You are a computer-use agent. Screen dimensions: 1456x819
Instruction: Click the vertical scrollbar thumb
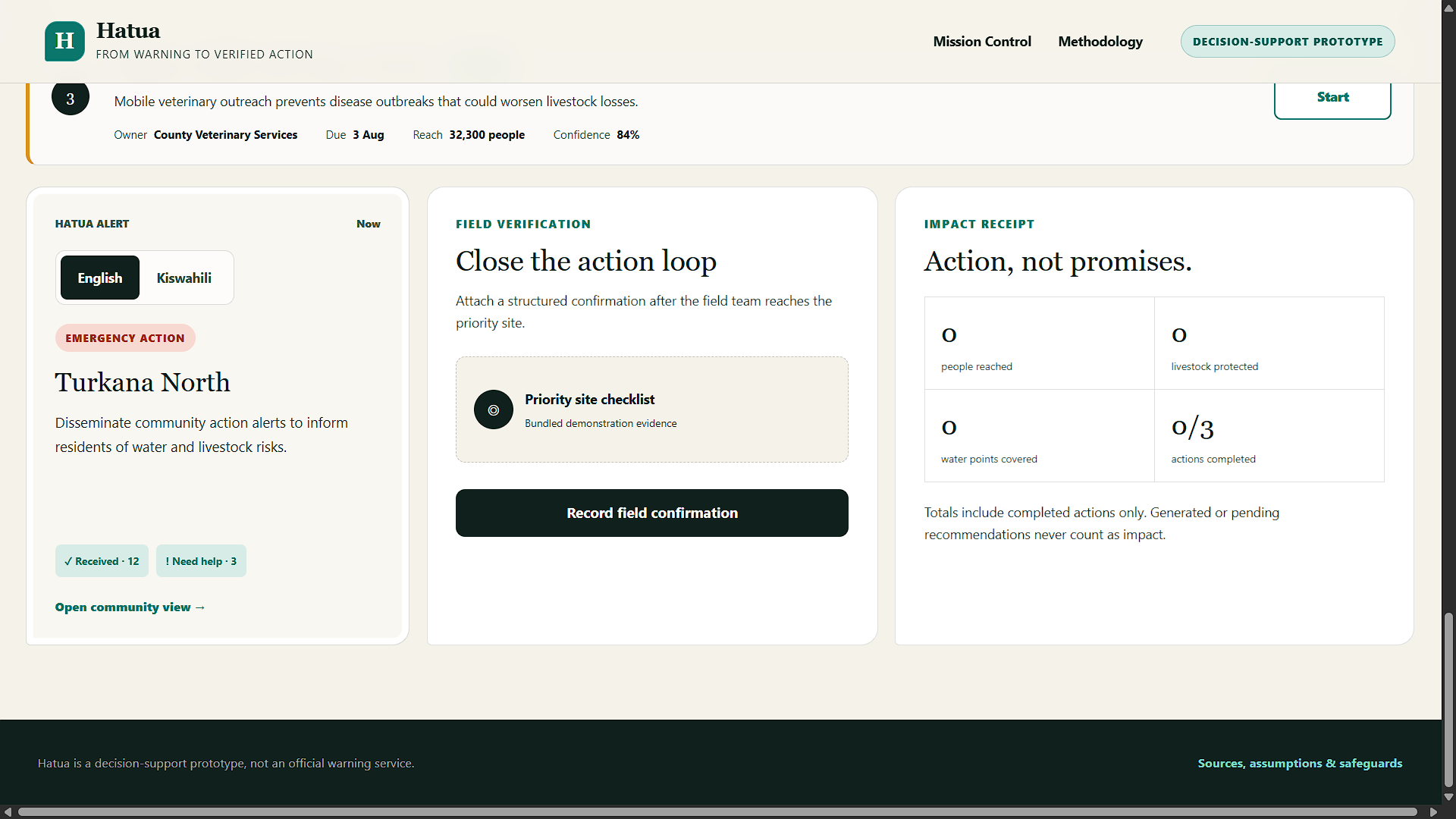[x=1448, y=699]
